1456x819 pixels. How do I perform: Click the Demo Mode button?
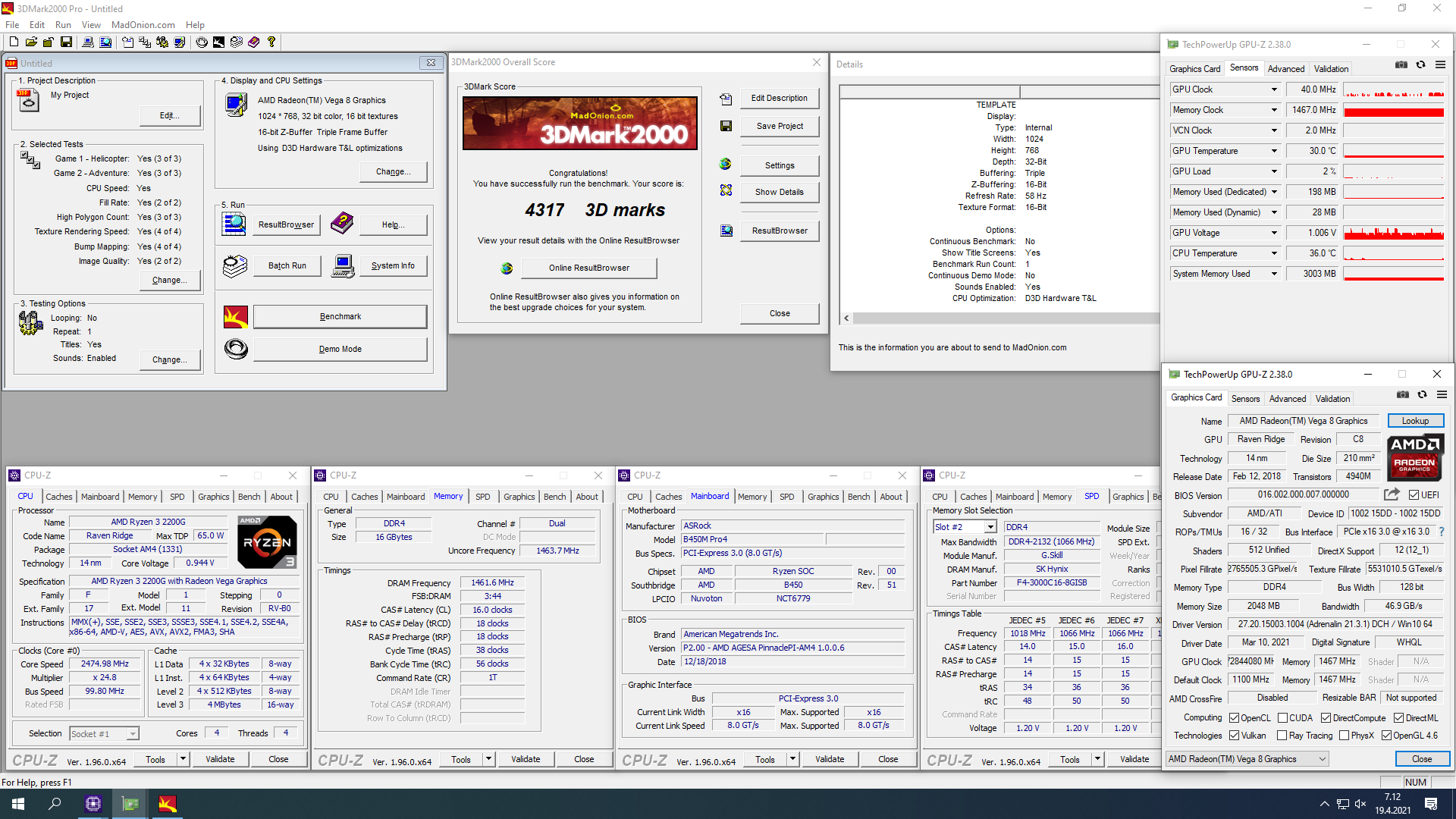click(x=340, y=349)
